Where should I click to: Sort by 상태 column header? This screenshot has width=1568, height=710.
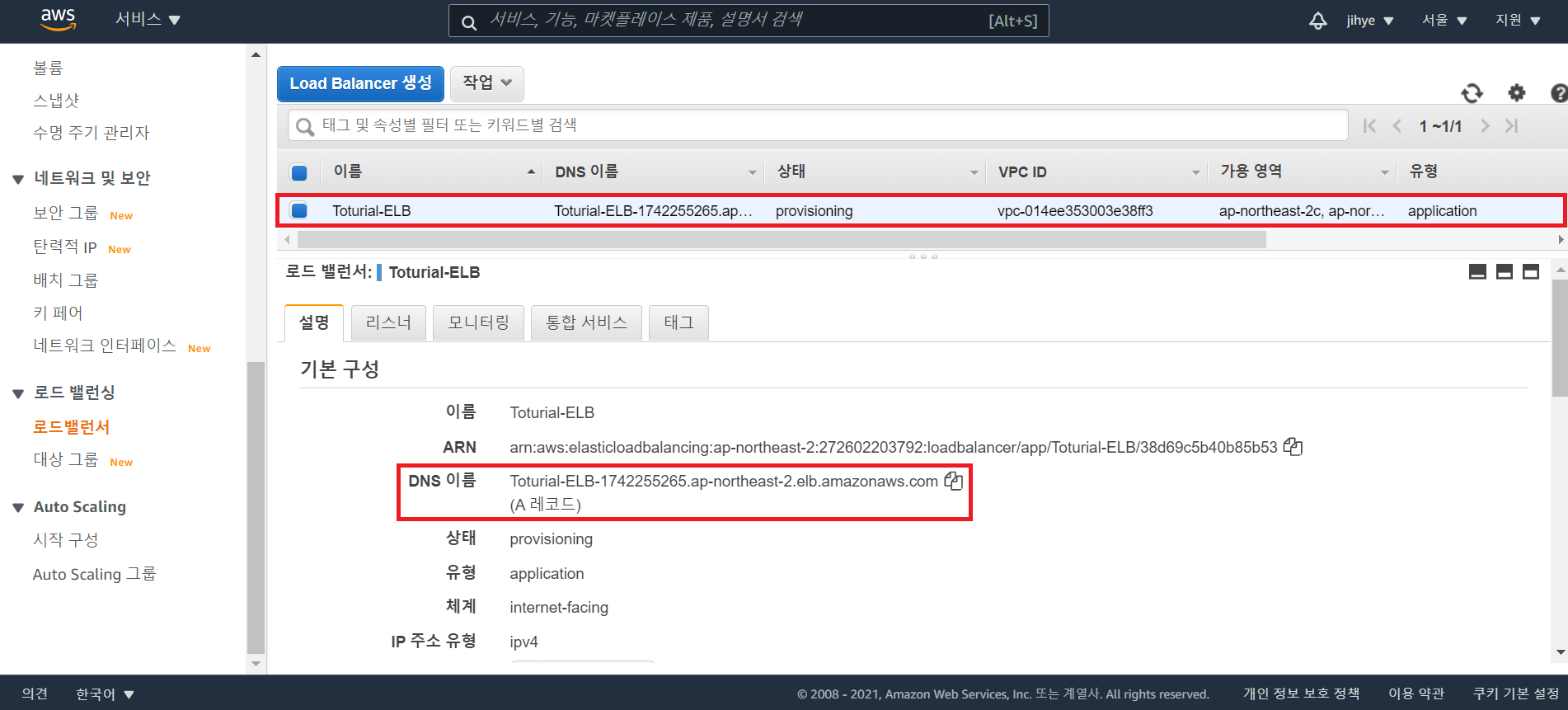click(791, 171)
